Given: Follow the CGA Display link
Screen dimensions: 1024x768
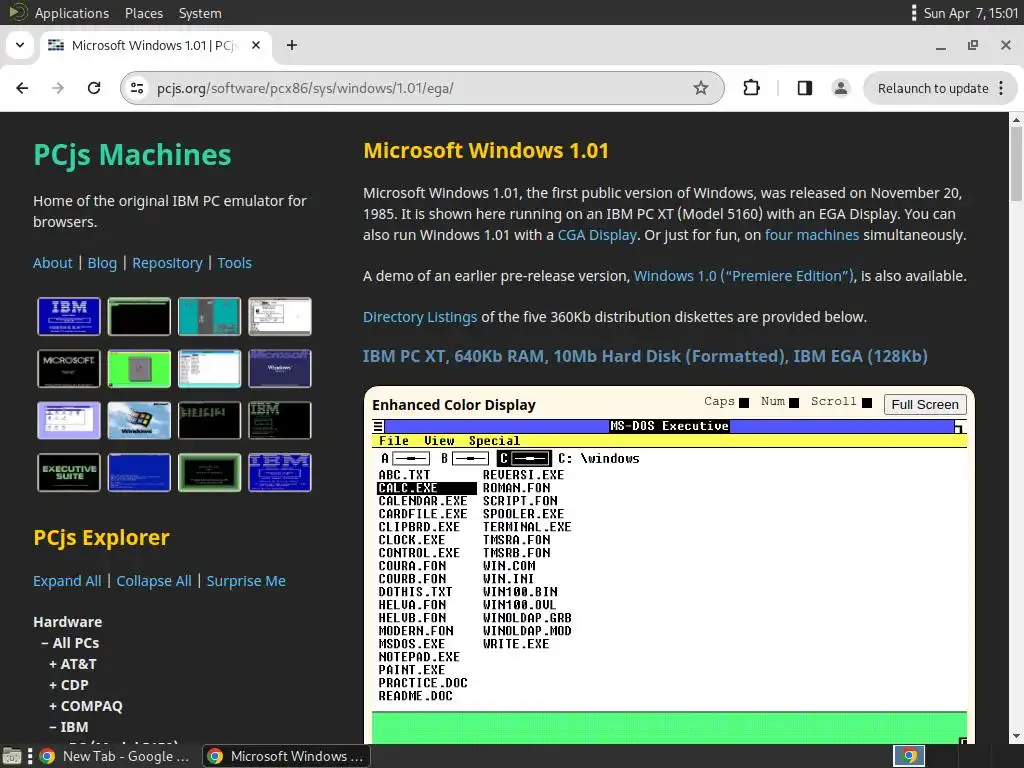Looking at the screenshot, I should 597,235.
